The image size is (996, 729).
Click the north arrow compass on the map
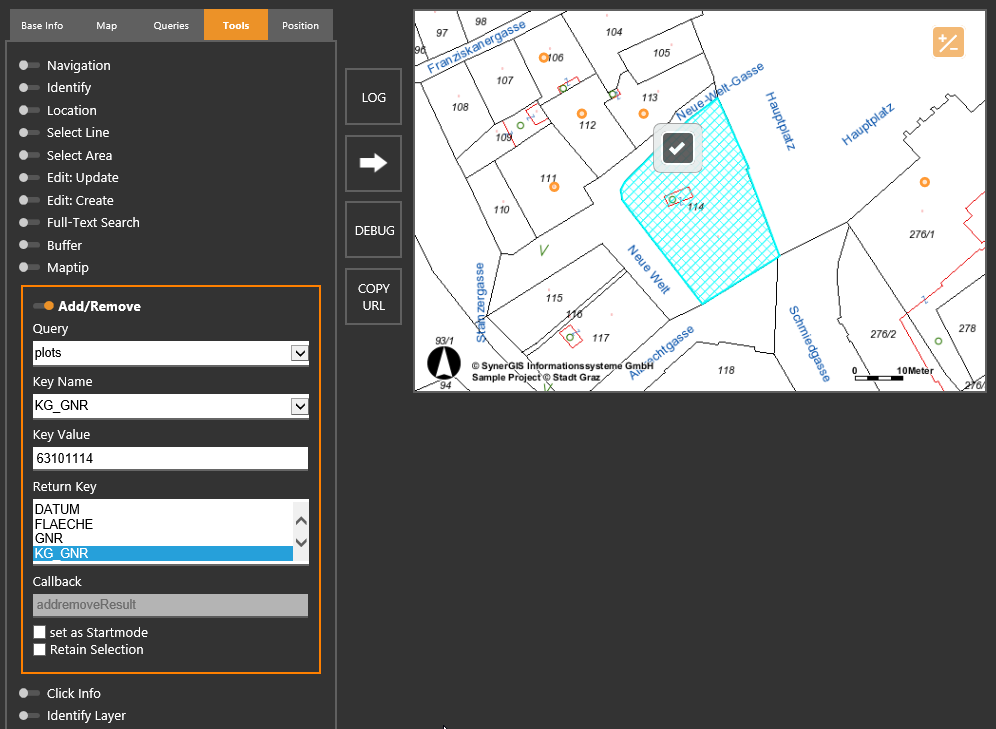point(443,361)
